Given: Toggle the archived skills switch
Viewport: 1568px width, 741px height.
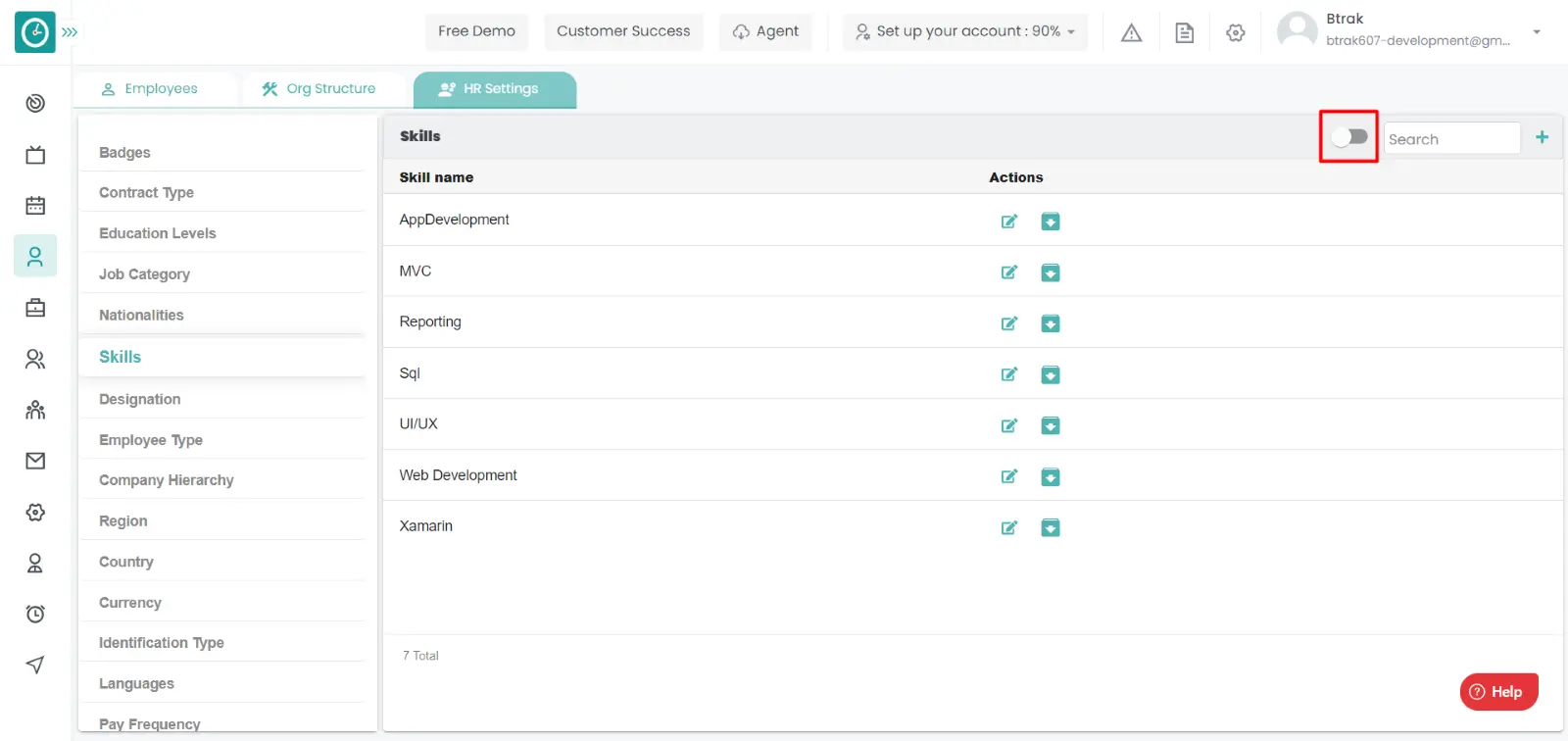Looking at the screenshot, I should (1349, 136).
